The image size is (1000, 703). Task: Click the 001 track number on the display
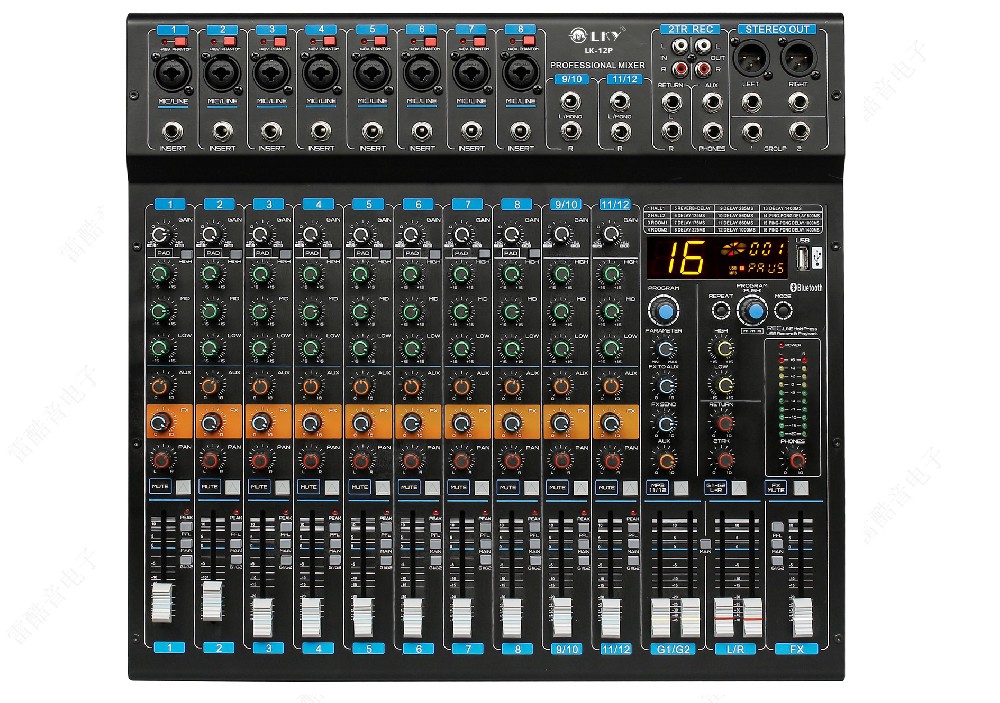pyautogui.click(x=767, y=248)
